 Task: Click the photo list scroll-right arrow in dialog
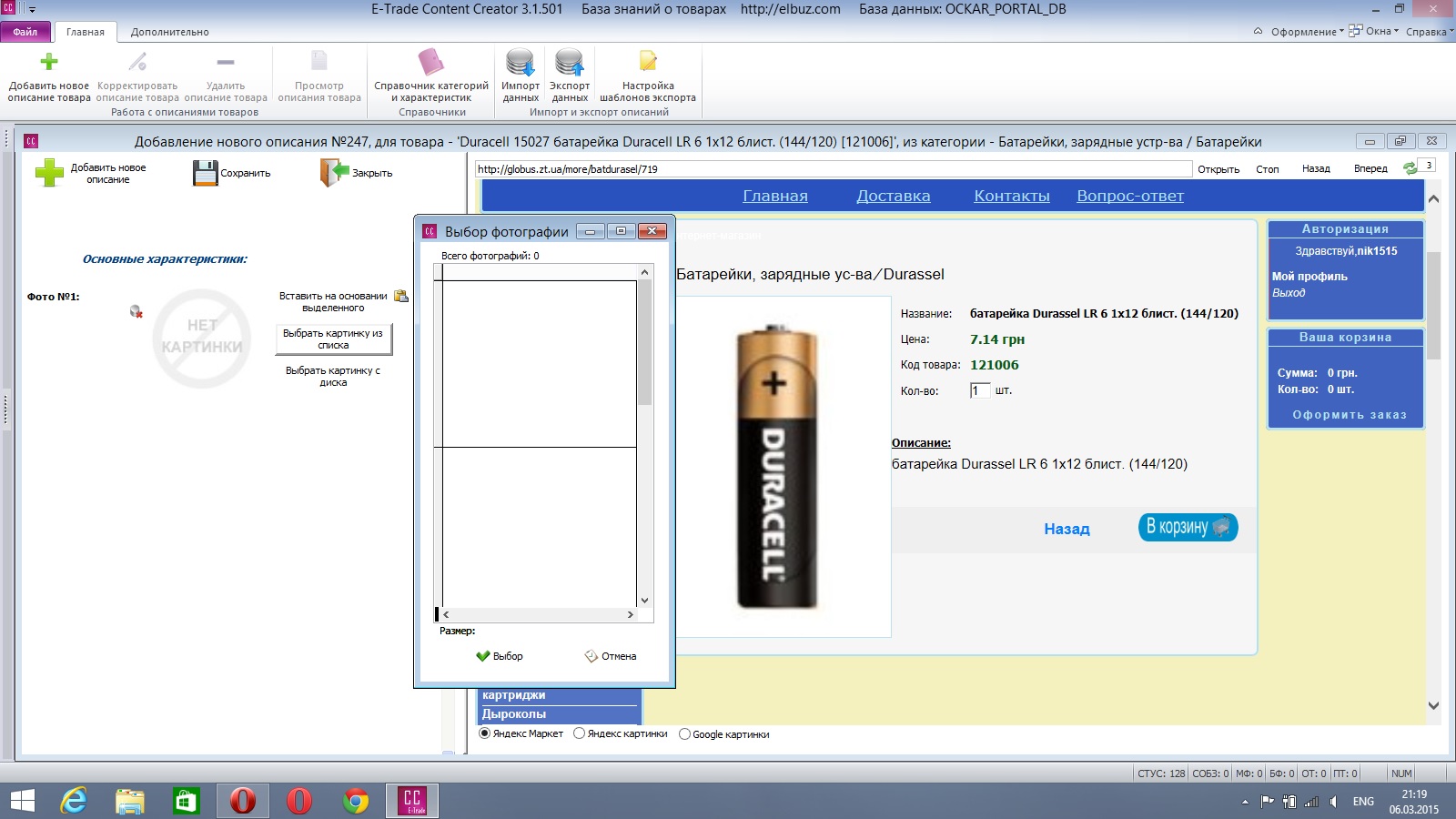point(630,615)
